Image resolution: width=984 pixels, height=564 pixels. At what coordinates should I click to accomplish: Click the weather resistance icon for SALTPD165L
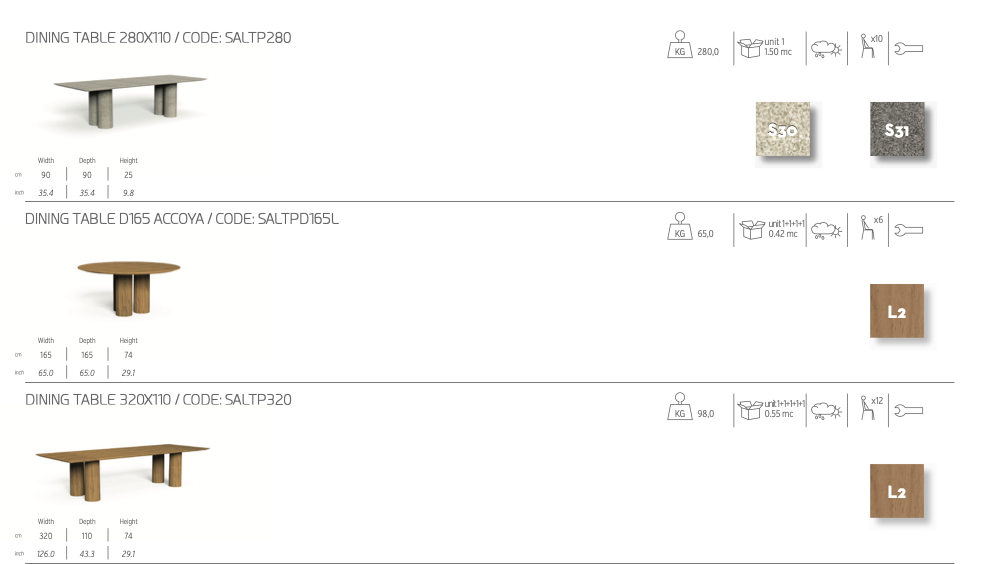click(x=824, y=230)
